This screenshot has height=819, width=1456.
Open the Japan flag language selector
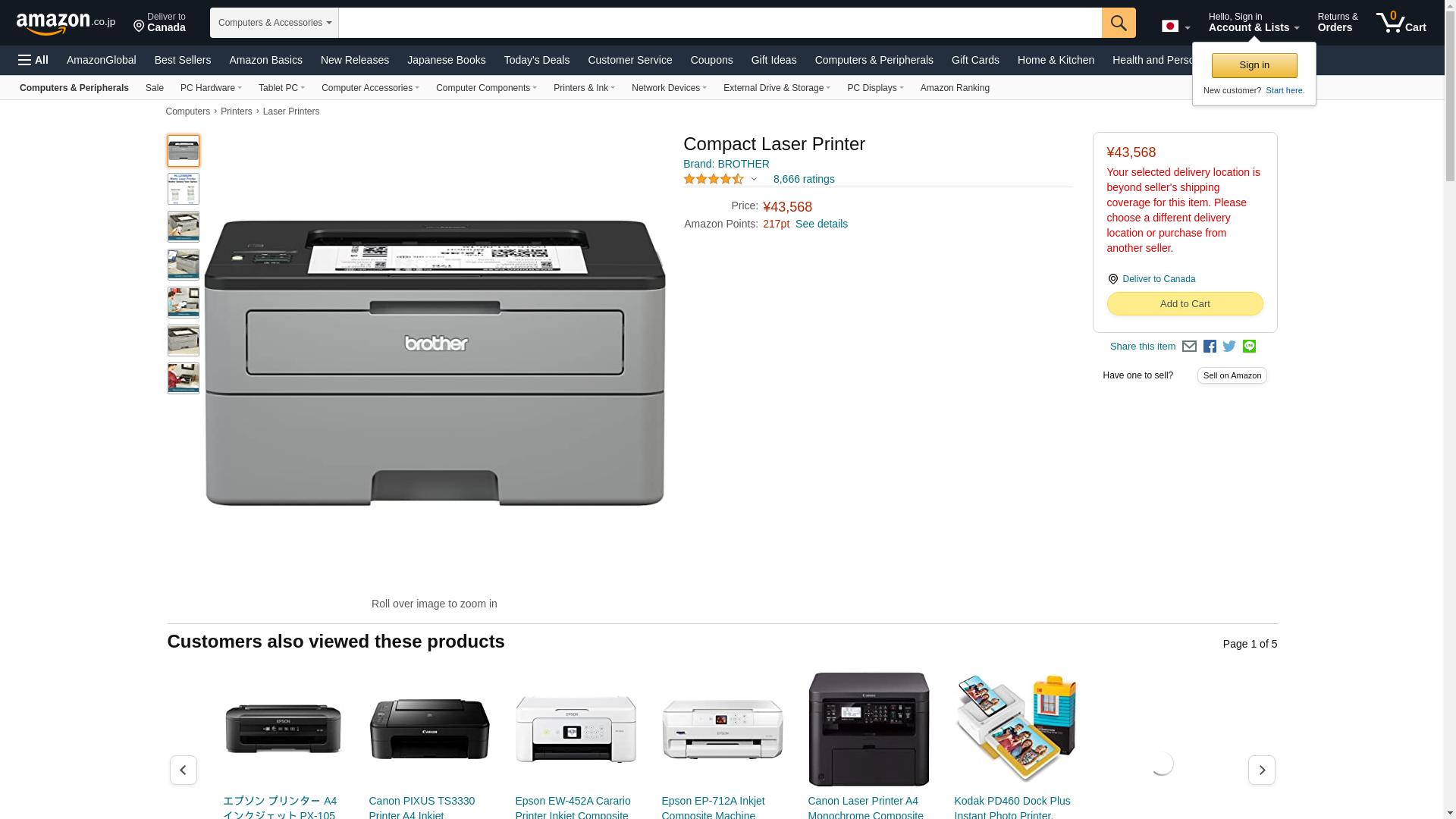click(x=1175, y=27)
